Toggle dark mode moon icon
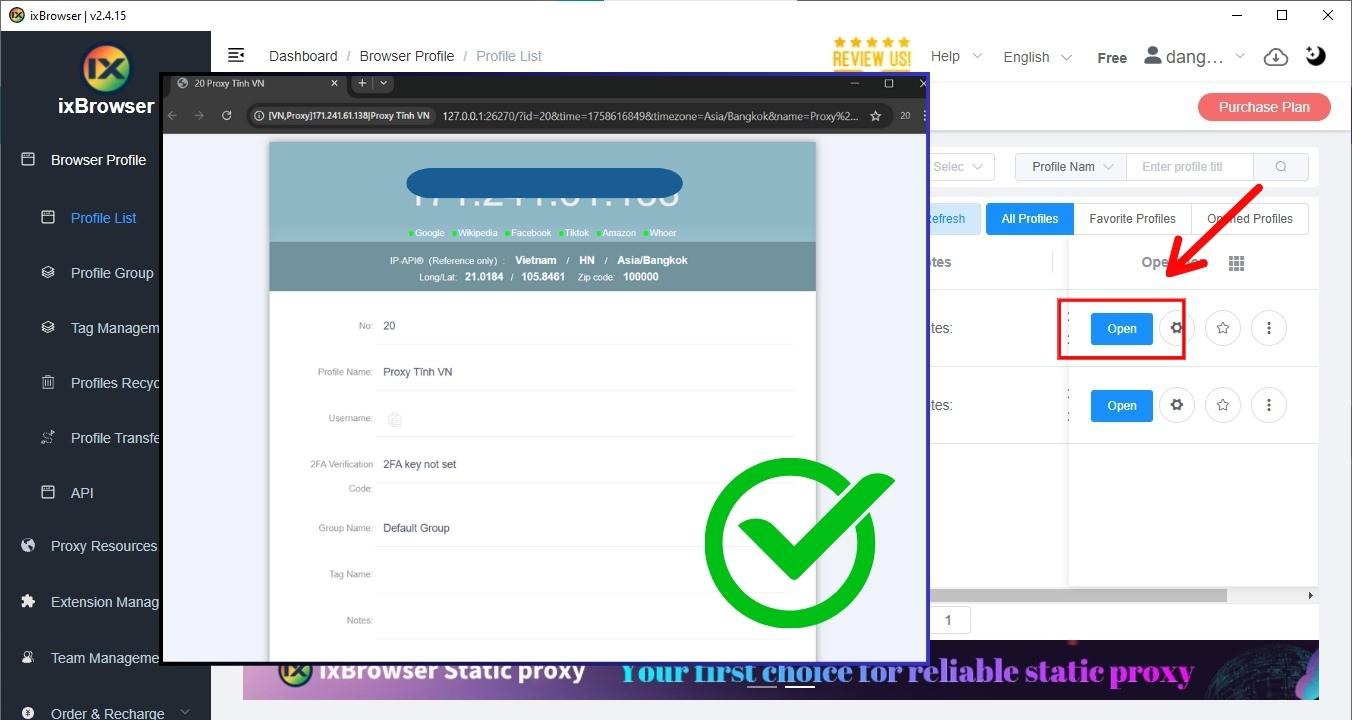The width and height of the screenshot is (1352, 720). pos(1316,56)
